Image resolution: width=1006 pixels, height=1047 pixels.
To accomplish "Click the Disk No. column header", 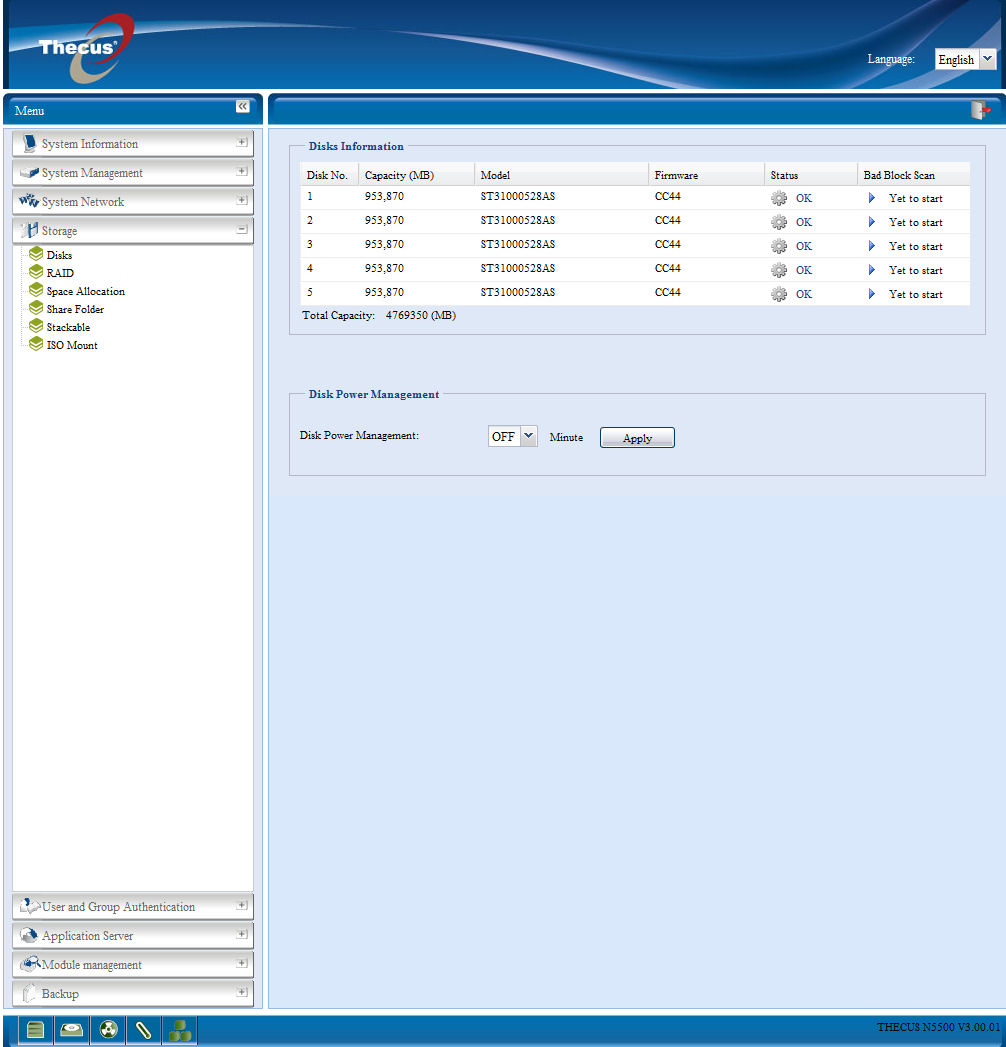I will click(329, 175).
